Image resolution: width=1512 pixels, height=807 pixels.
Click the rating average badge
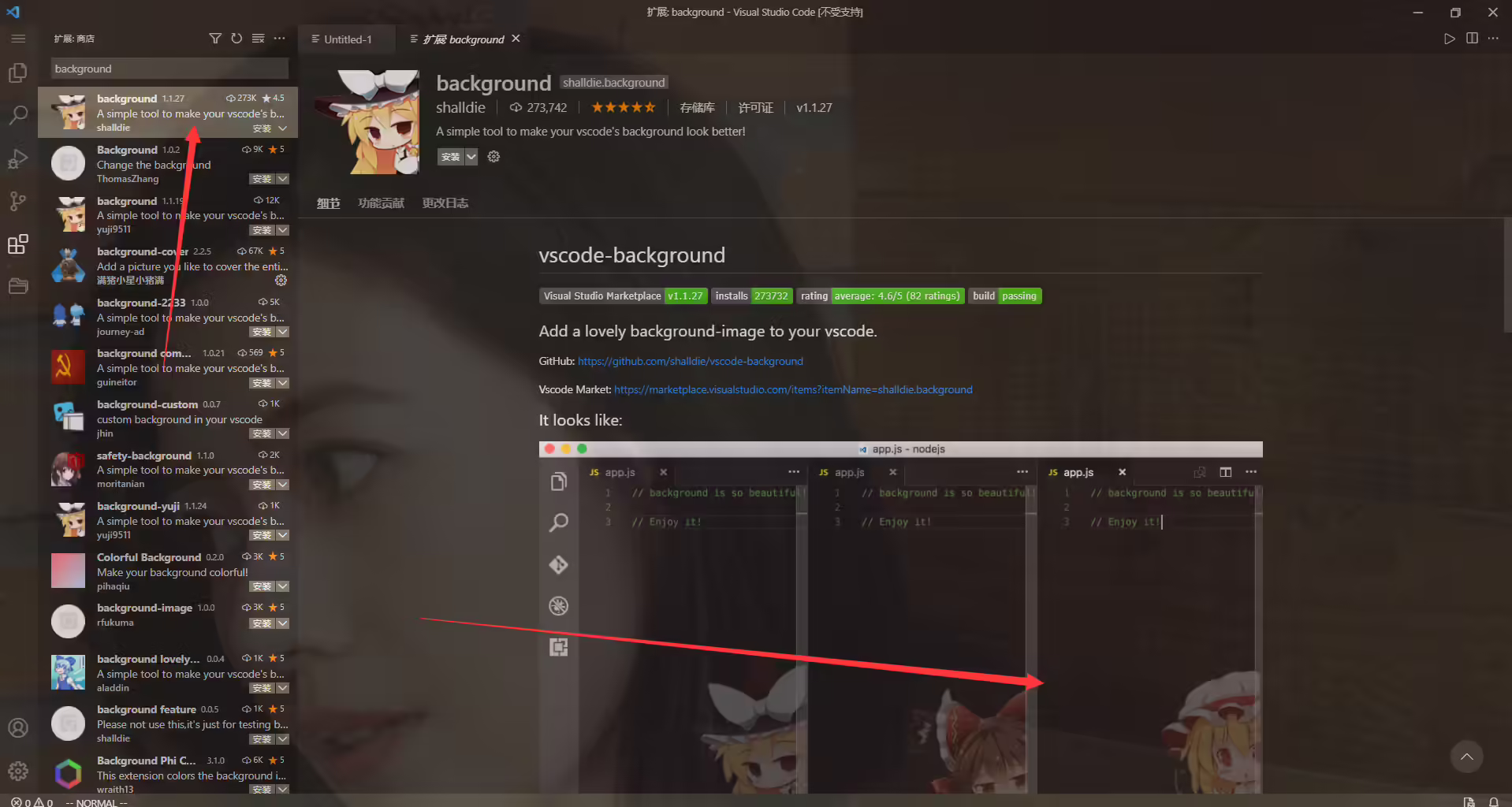click(x=880, y=296)
